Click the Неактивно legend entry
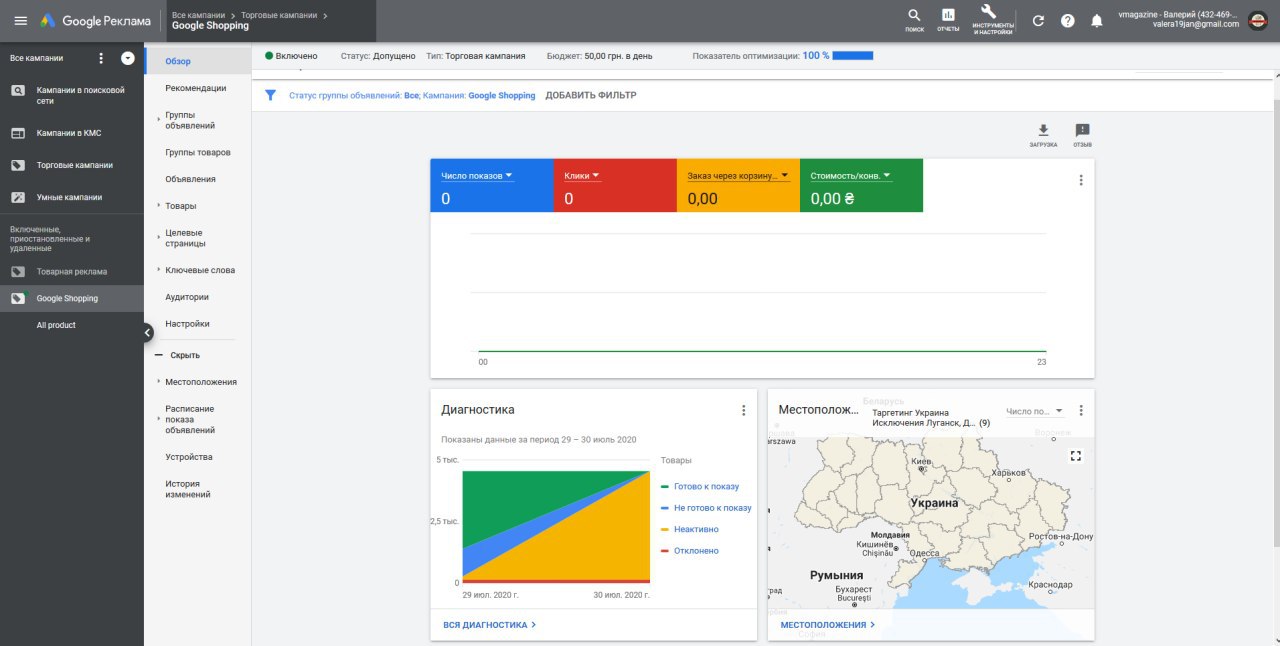The image size is (1280, 646). [696, 530]
